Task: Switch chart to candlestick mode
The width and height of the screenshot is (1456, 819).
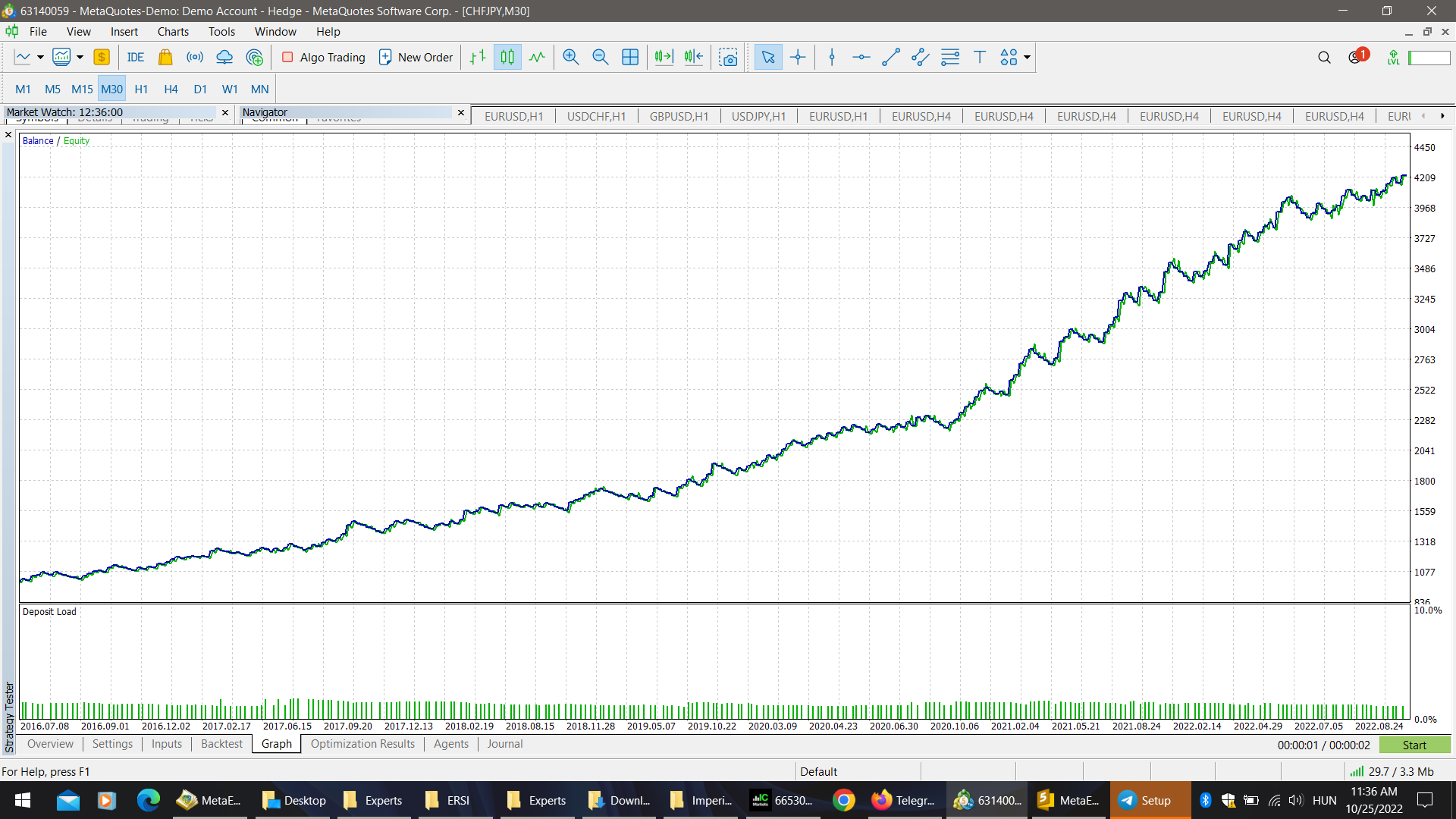Action: pyautogui.click(x=507, y=57)
